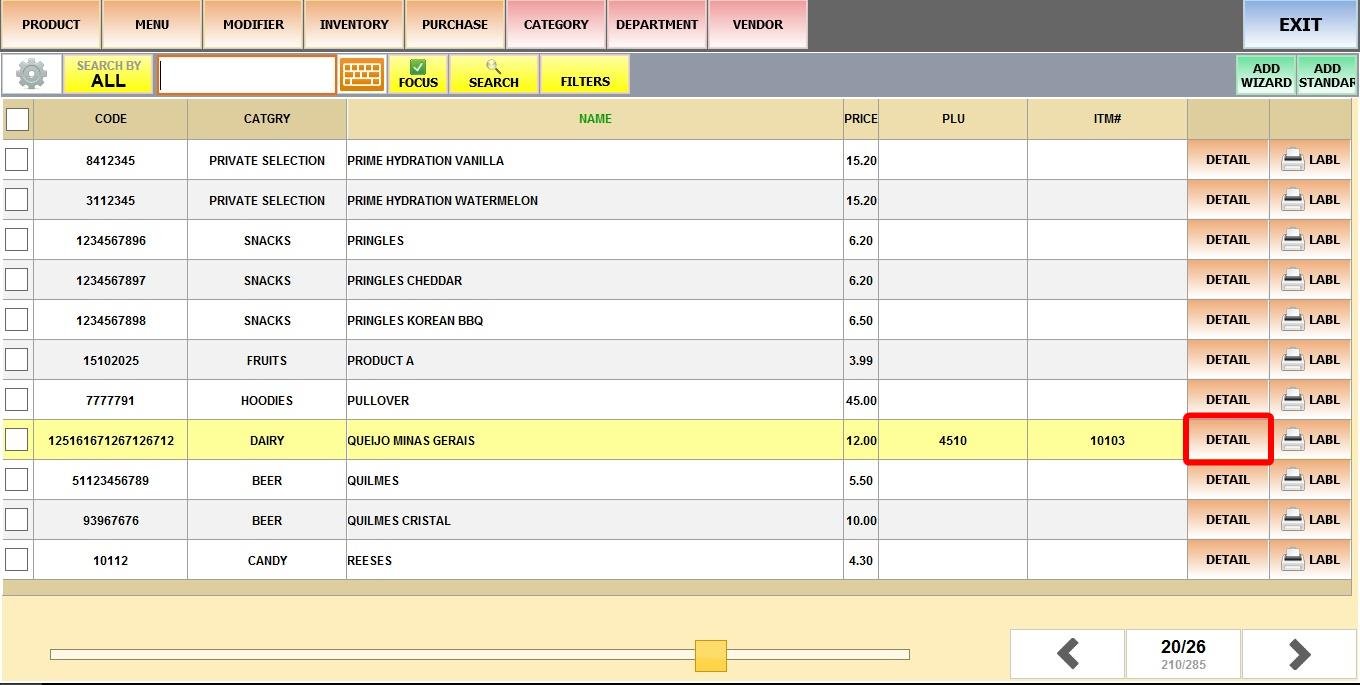Go to previous page arrow

1067,654
